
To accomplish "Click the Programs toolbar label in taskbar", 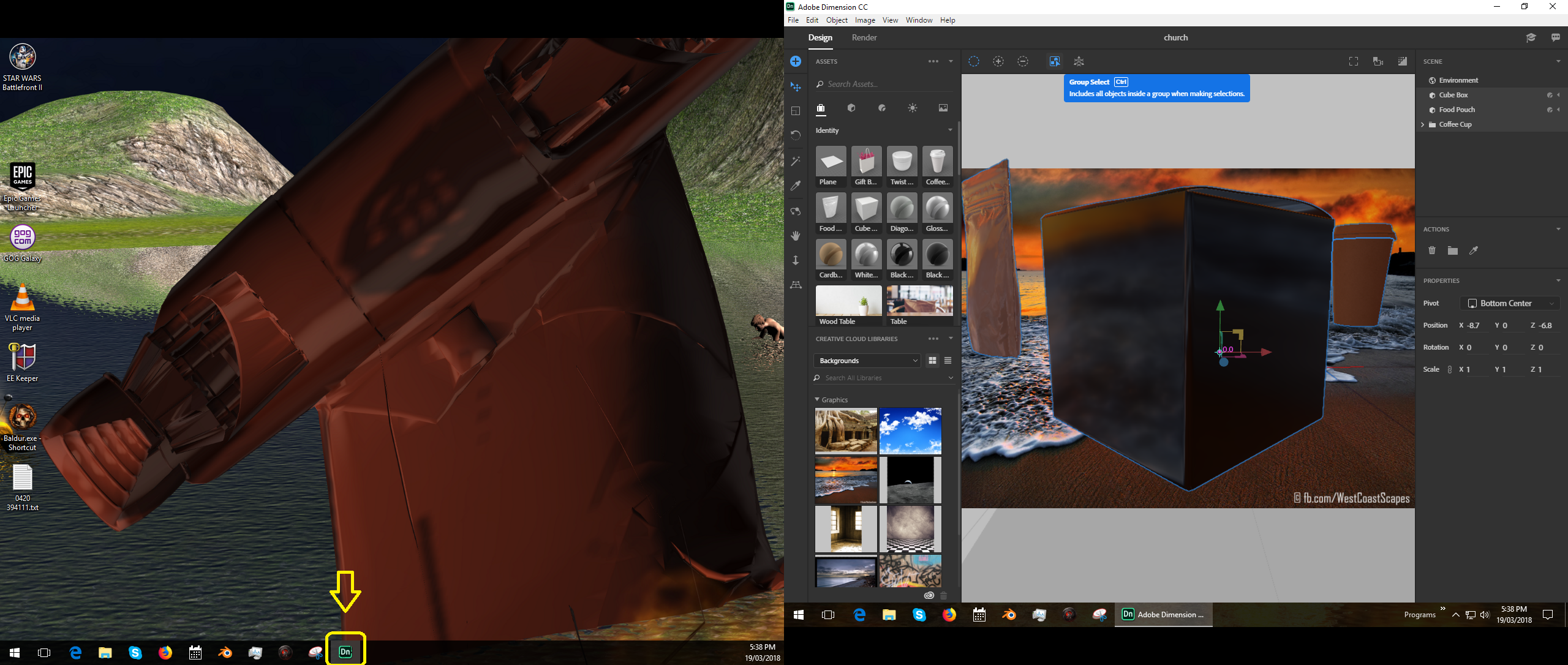I will [1420, 615].
